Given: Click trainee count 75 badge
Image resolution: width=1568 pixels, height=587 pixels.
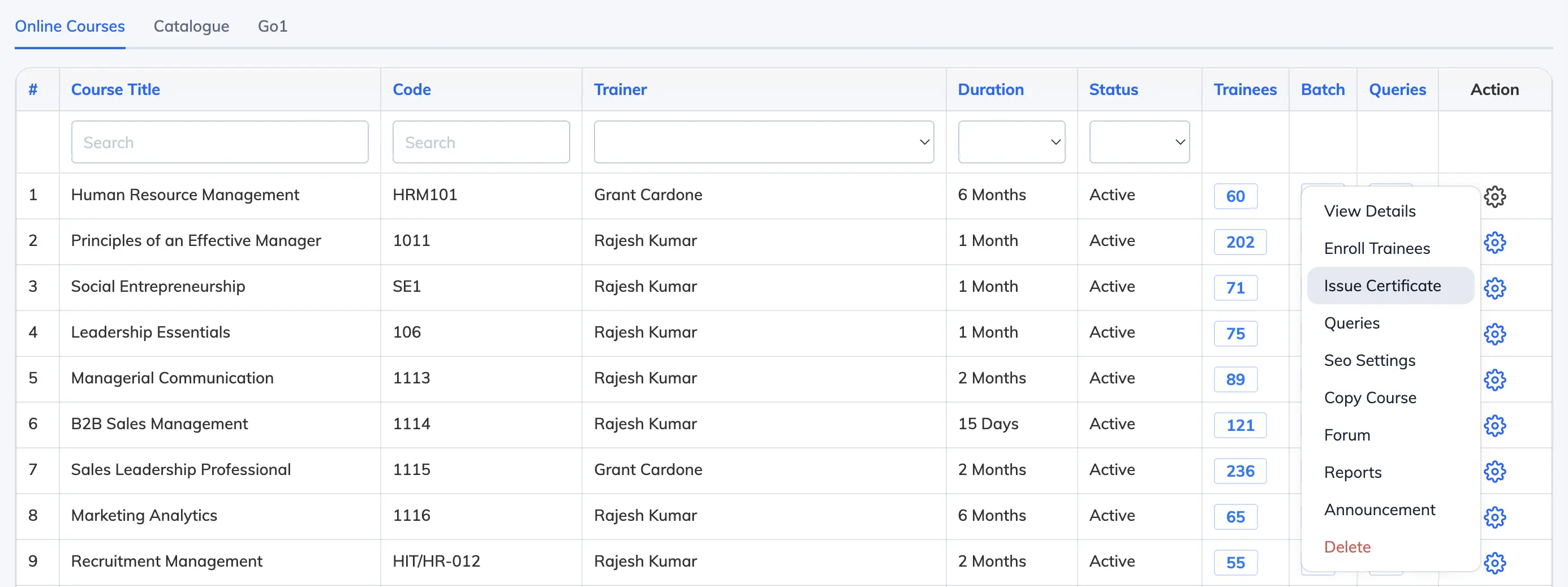Looking at the screenshot, I should 1235,334.
